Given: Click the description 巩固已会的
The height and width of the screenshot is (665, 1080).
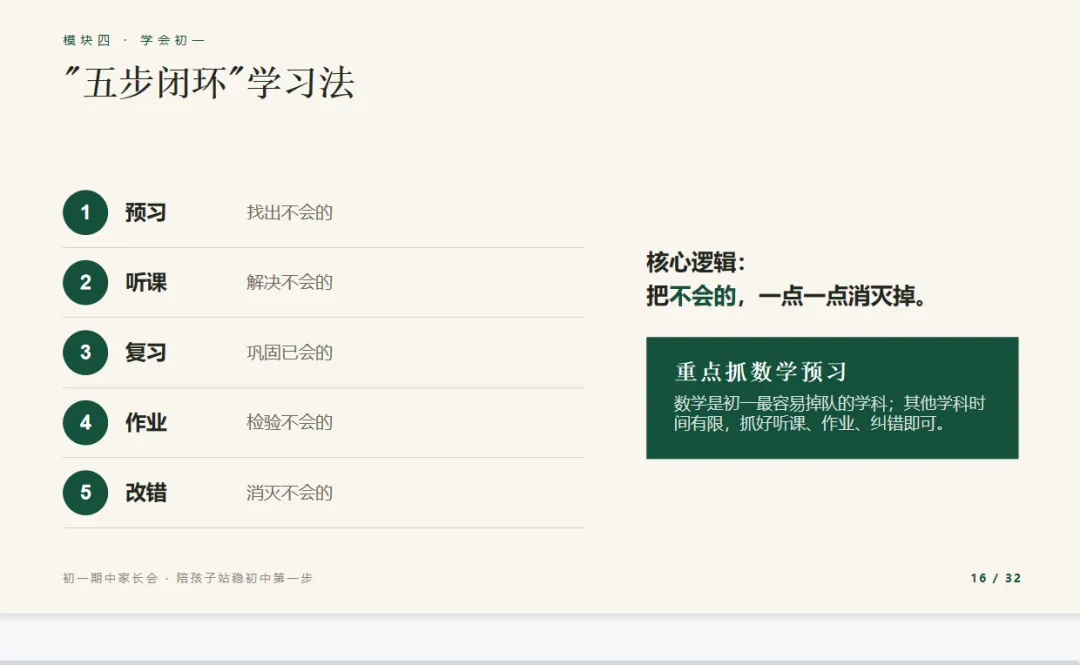Looking at the screenshot, I should tap(289, 353).
